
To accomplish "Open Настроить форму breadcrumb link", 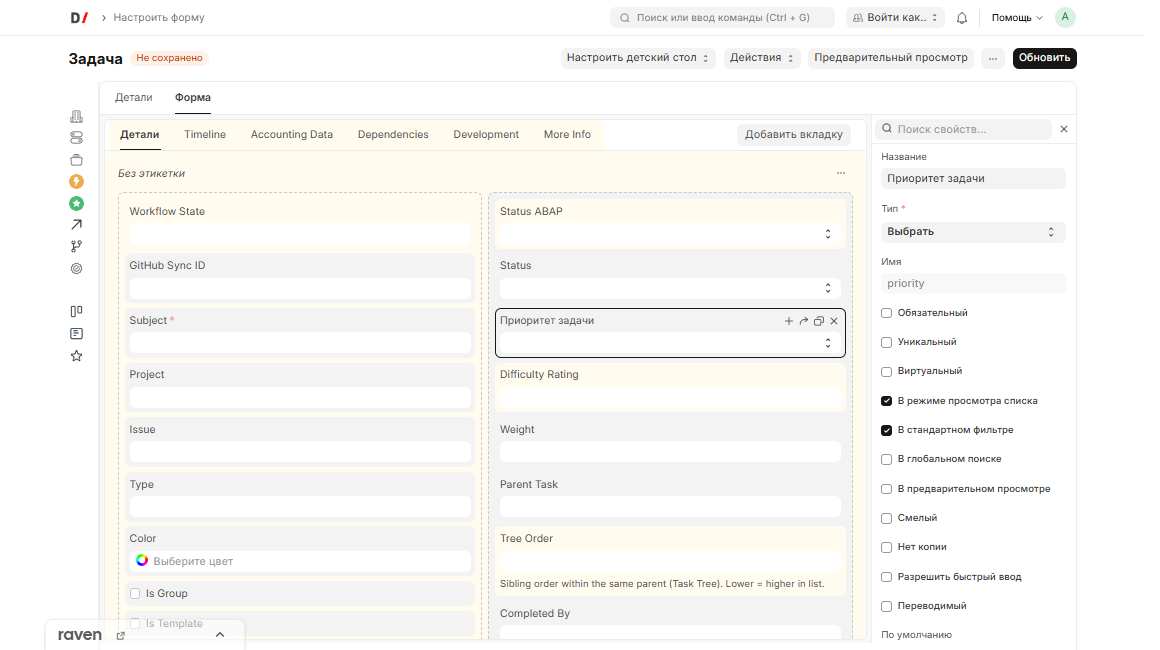I will (x=159, y=18).
